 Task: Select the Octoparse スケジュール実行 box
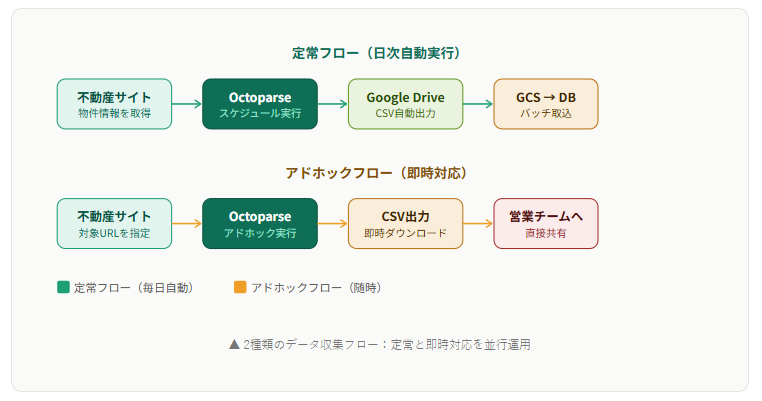pos(260,104)
